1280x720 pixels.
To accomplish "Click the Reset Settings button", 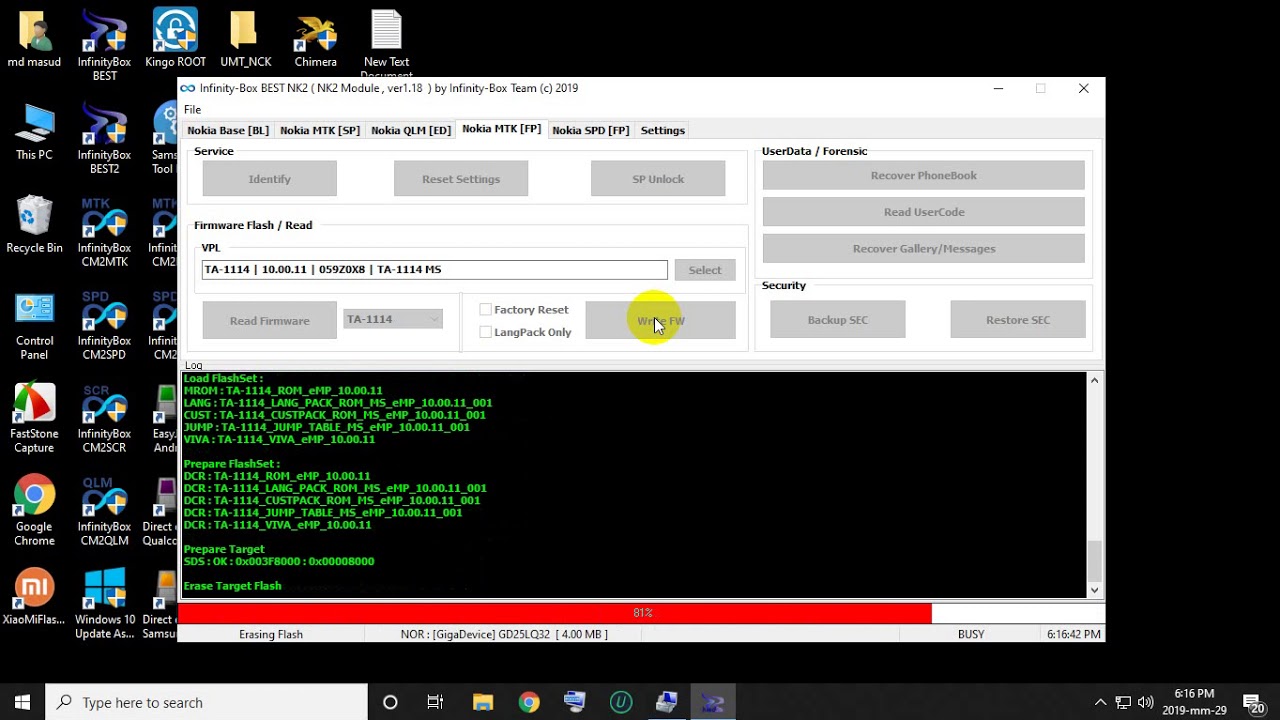I will pos(461,179).
